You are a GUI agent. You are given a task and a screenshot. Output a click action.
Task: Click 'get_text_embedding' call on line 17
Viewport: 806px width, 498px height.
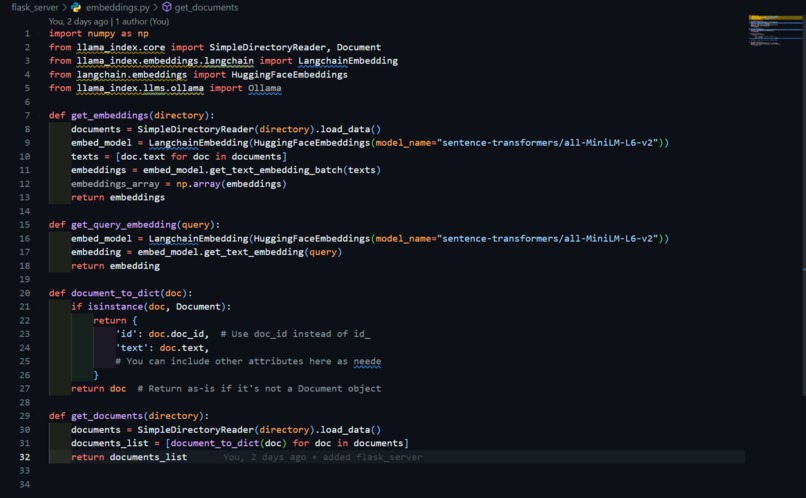(x=254, y=252)
